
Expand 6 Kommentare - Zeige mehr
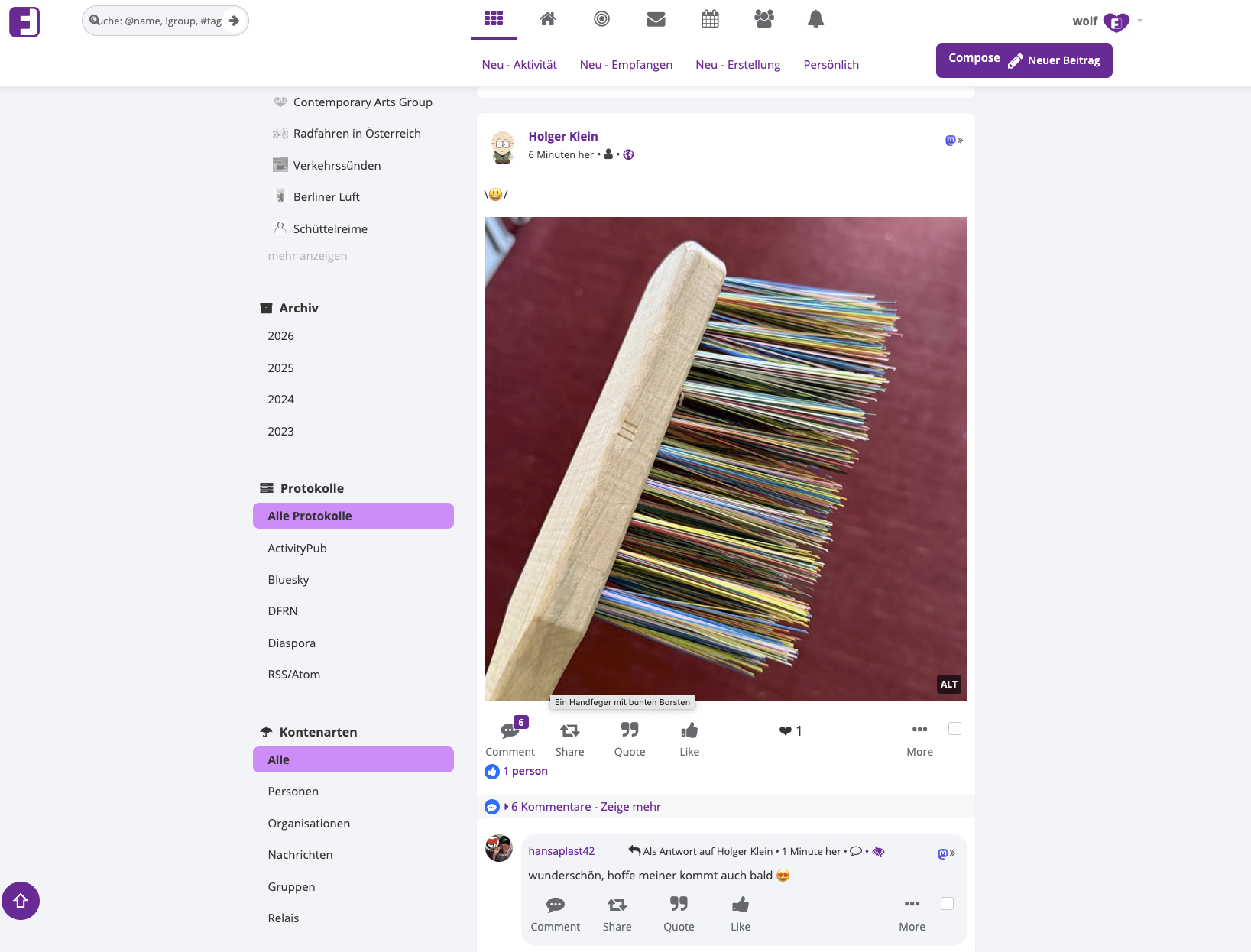(585, 807)
